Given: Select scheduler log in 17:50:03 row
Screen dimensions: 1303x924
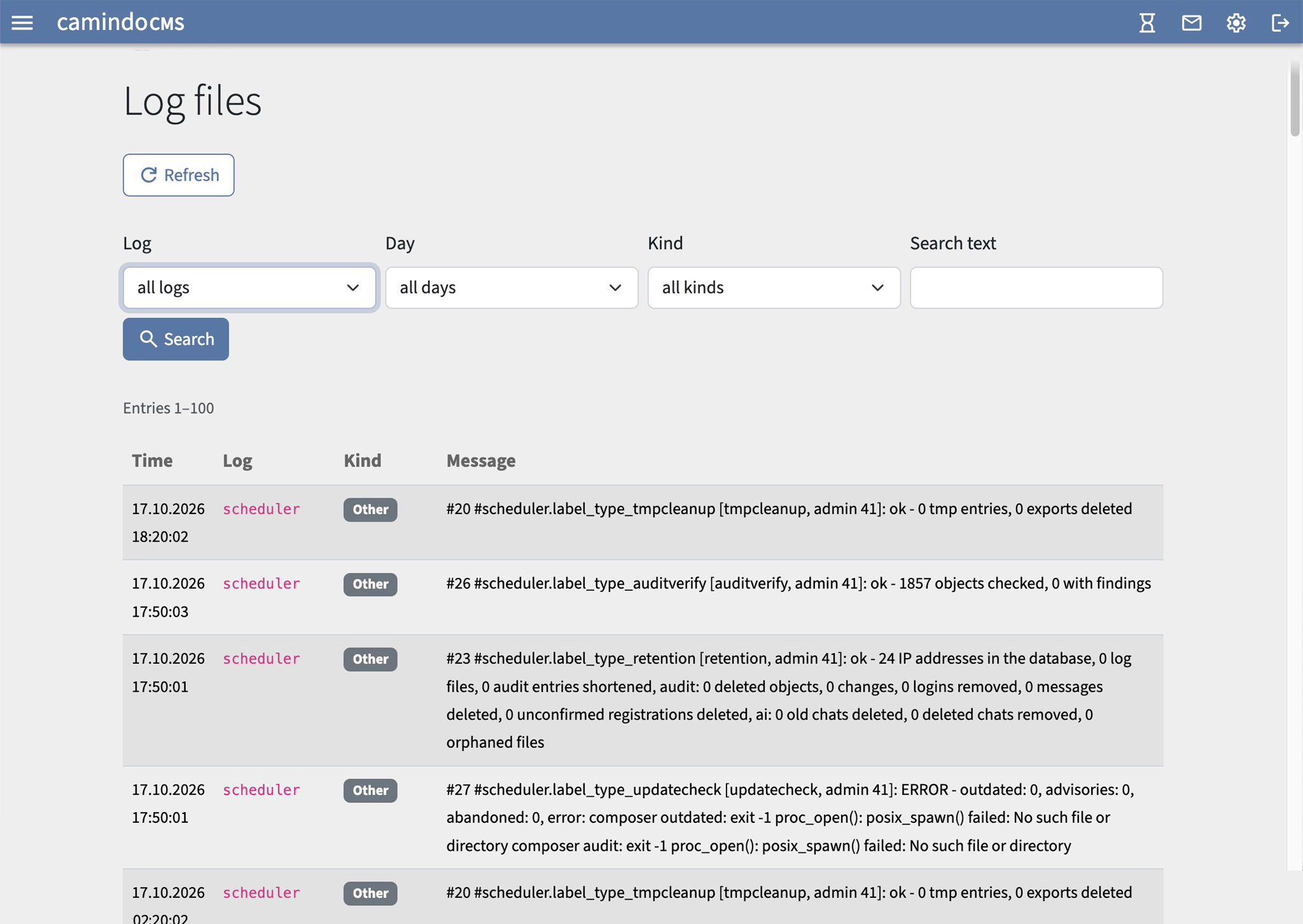Looking at the screenshot, I should pyautogui.click(x=261, y=584).
